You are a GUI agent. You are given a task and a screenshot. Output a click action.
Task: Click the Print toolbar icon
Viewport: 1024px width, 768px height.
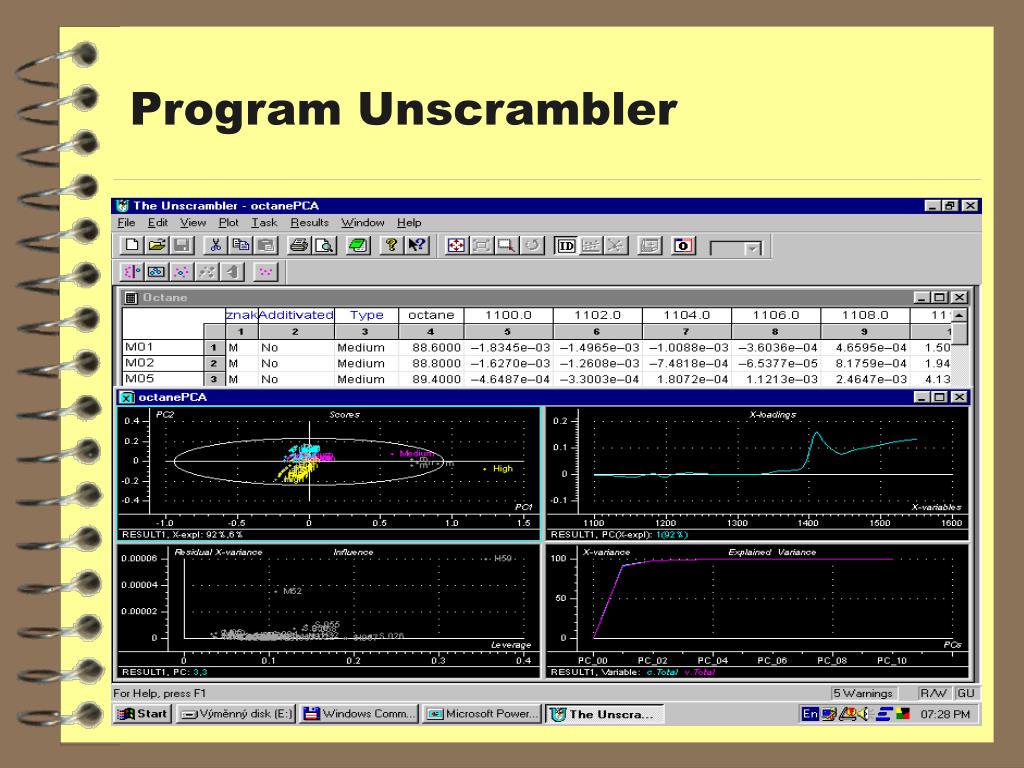coord(299,246)
